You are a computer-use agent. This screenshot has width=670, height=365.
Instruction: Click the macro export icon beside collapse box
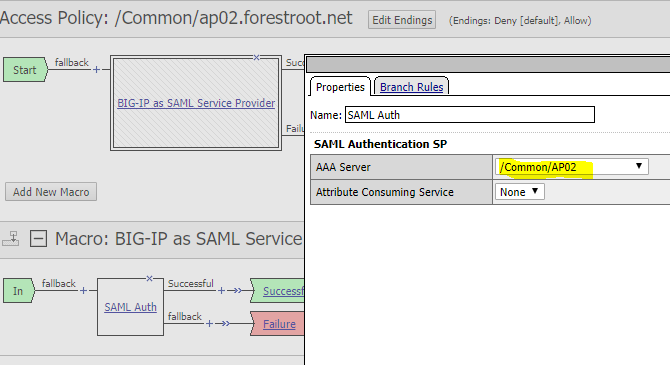(11, 238)
